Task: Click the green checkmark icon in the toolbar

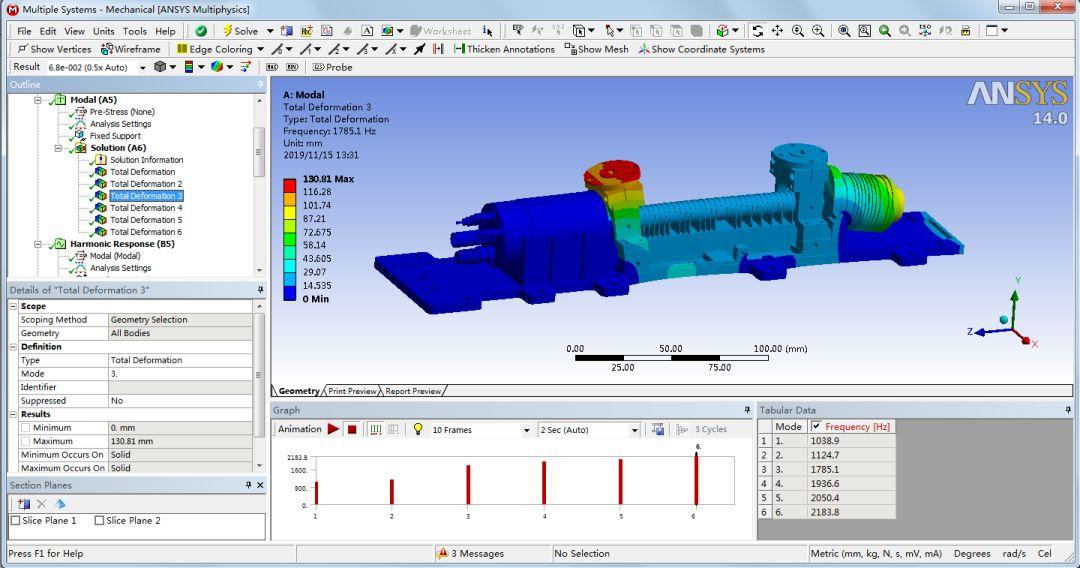Action: (x=201, y=31)
